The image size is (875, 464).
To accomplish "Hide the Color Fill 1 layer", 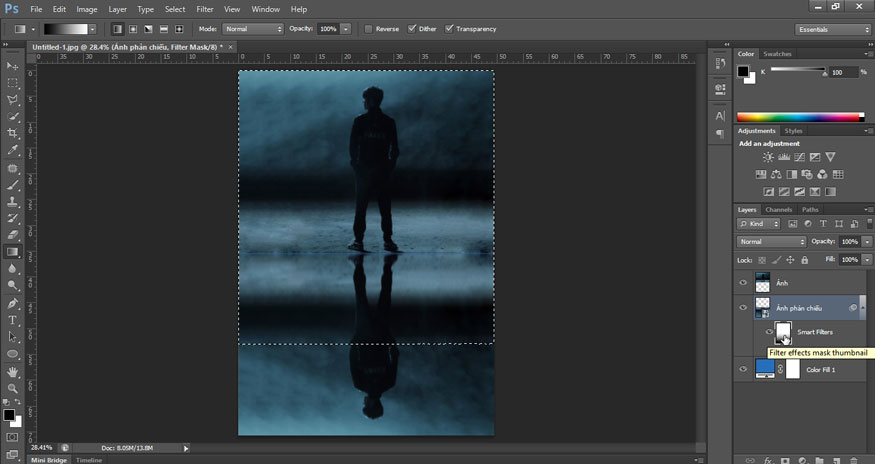I will [743, 369].
